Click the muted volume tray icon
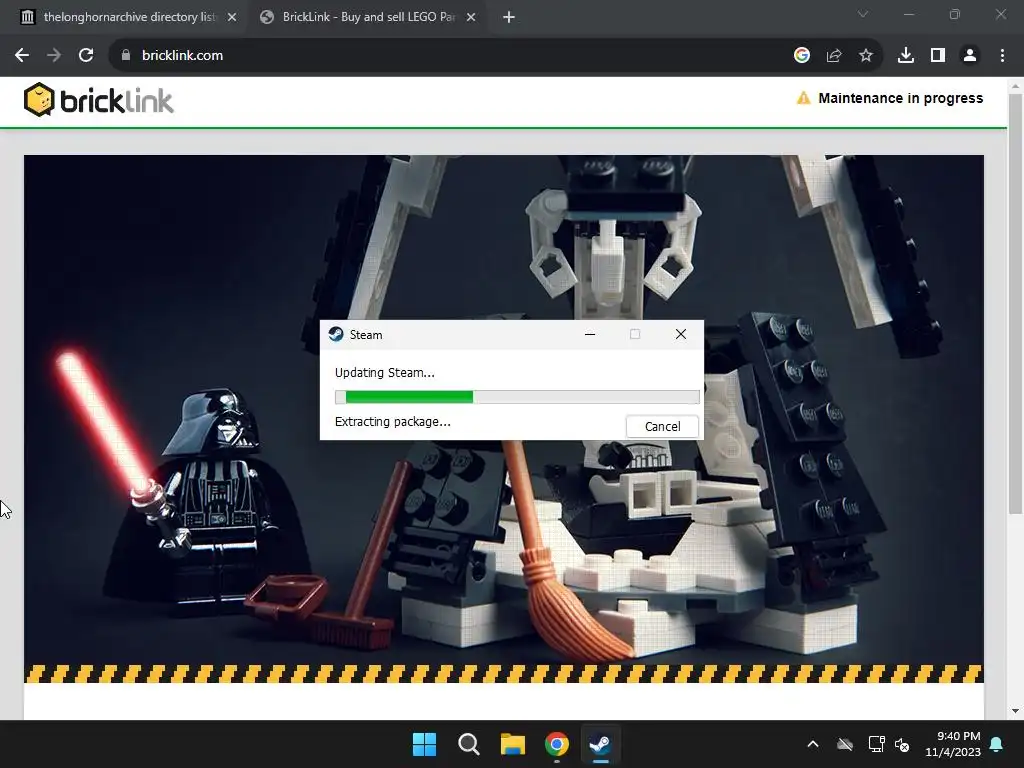The image size is (1024, 768). [x=902, y=744]
